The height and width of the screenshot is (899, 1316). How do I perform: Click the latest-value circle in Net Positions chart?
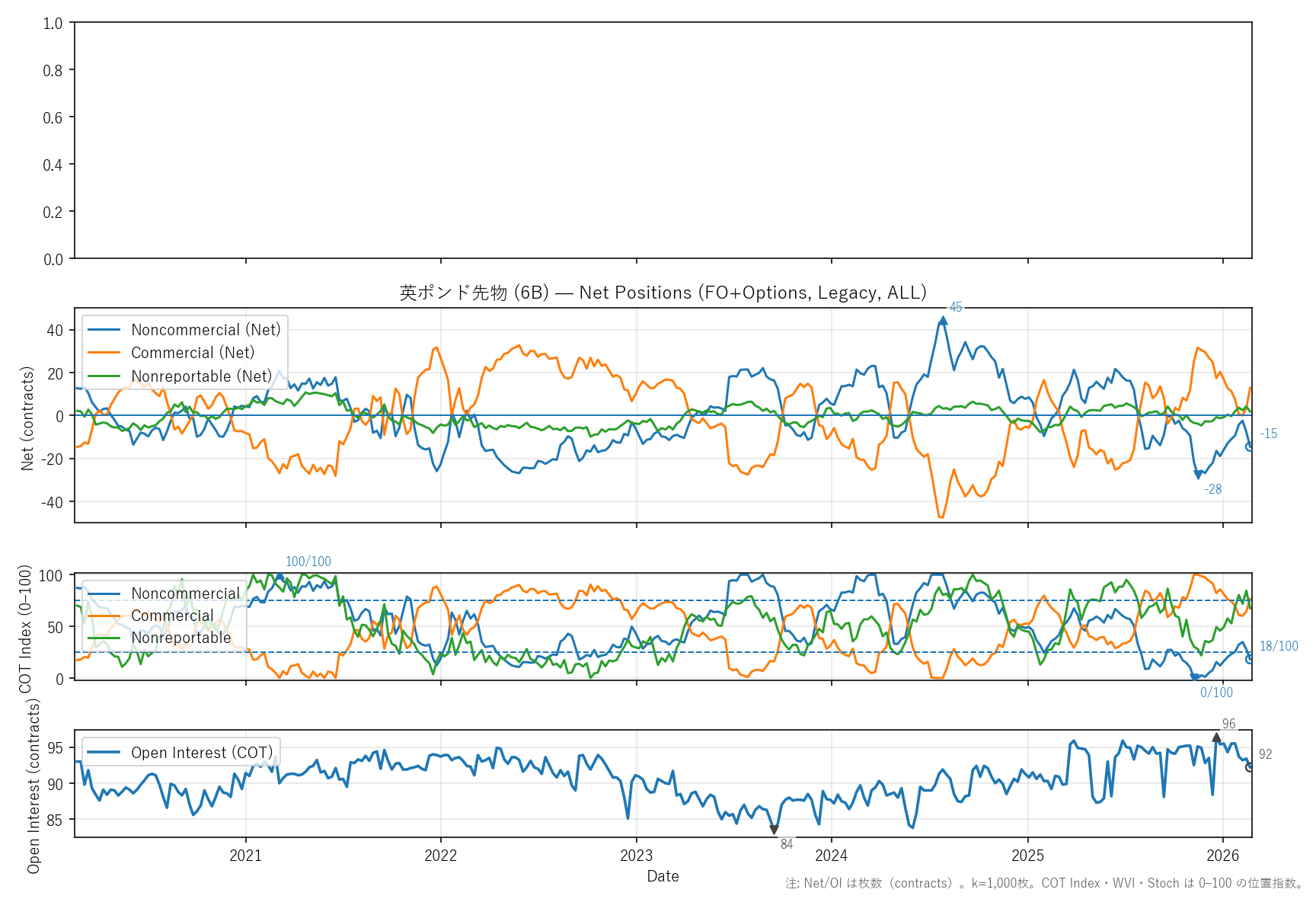[1249, 446]
